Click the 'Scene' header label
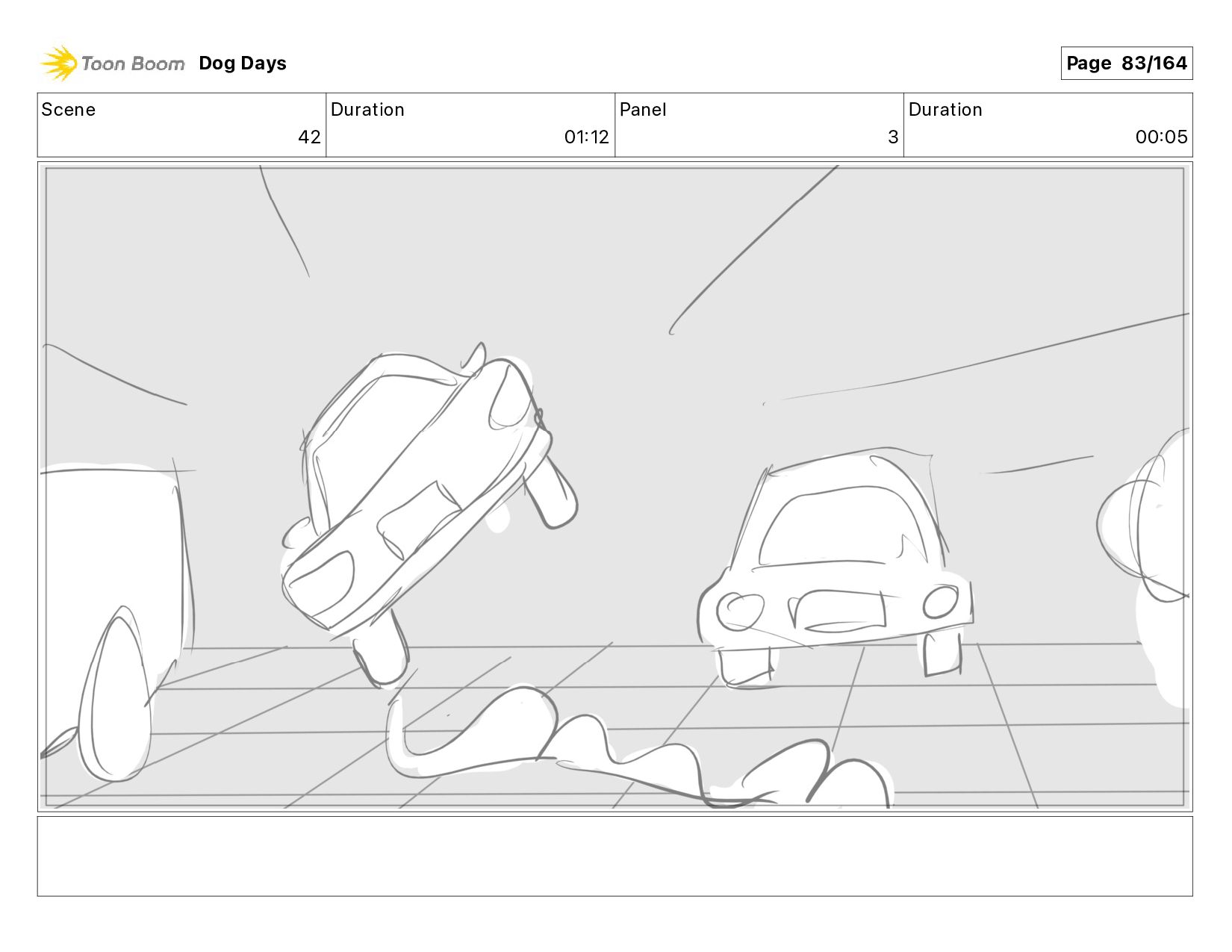This screenshot has height=952, width=1232. (x=69, y=110)
